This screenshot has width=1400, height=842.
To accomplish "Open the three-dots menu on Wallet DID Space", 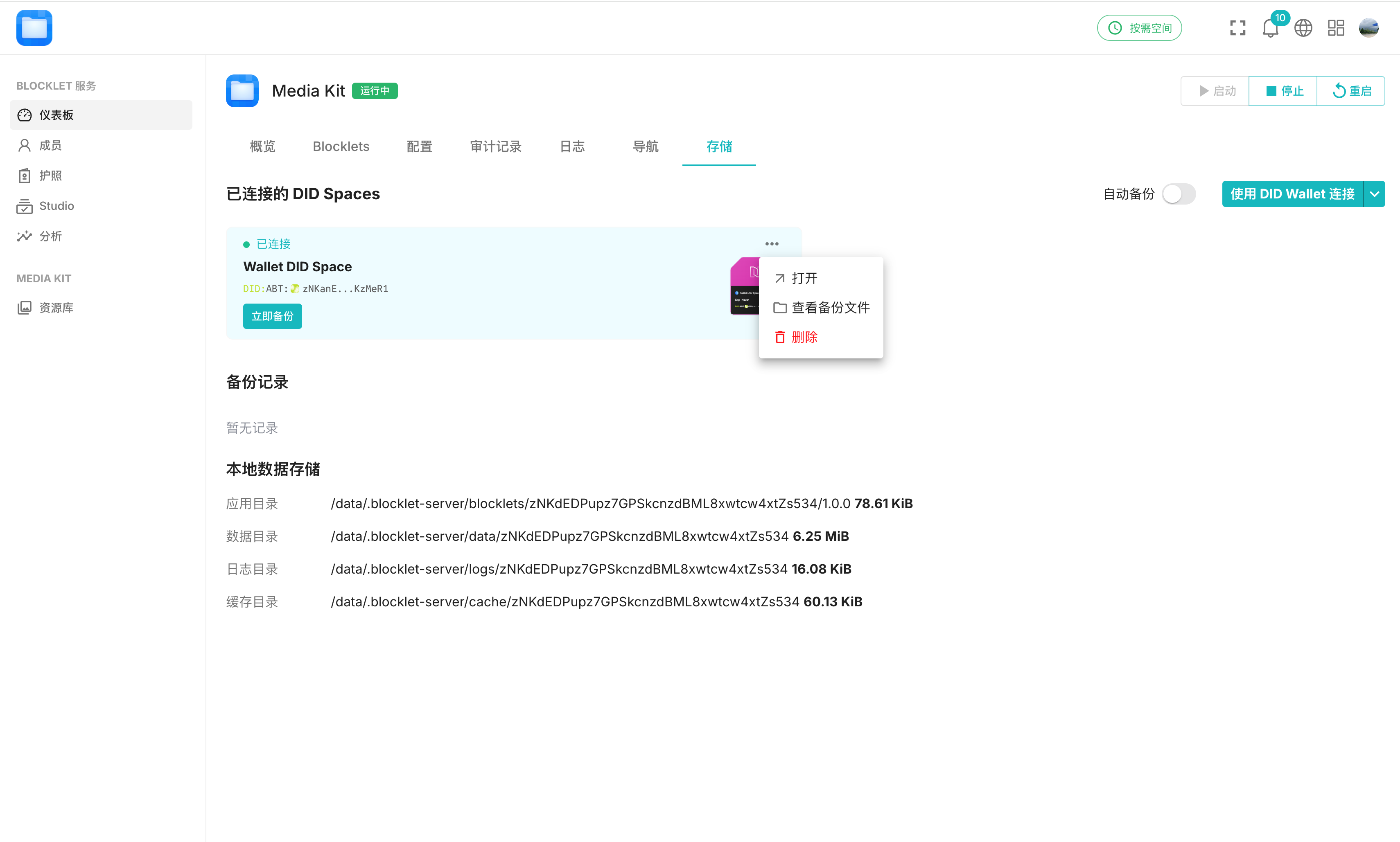I will (x=772, y=244).
